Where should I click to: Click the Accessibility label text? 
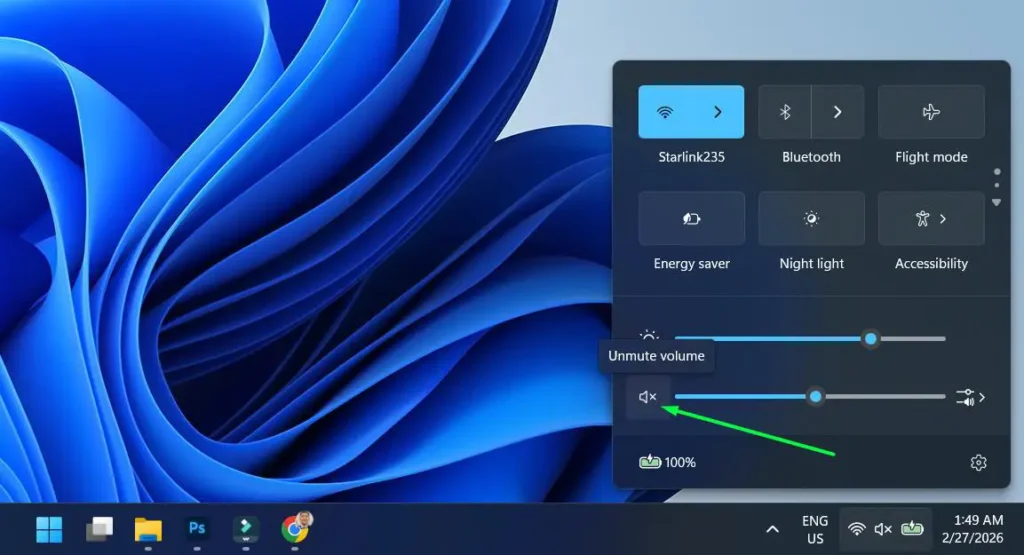tap(931, 264)
